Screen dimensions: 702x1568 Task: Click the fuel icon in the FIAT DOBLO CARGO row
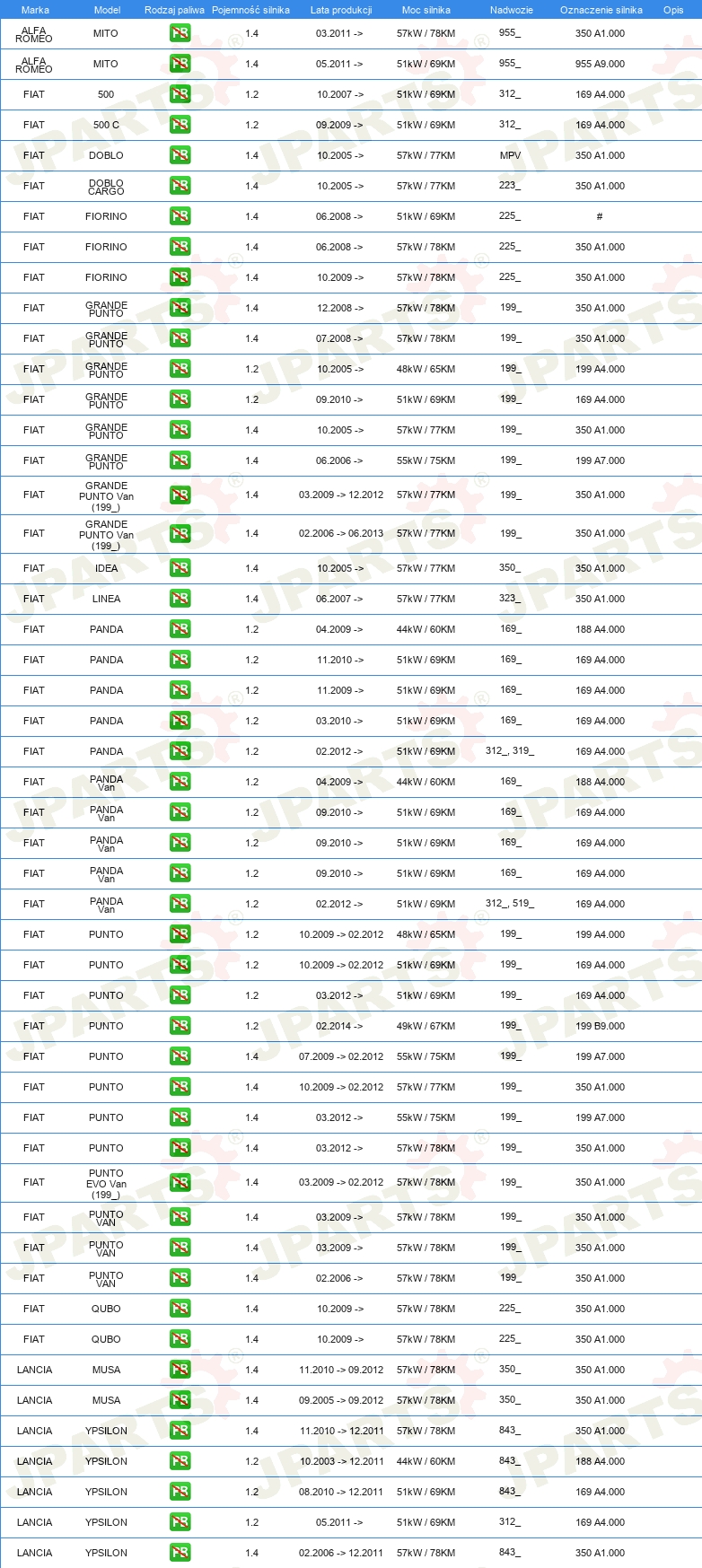(180, 186)
